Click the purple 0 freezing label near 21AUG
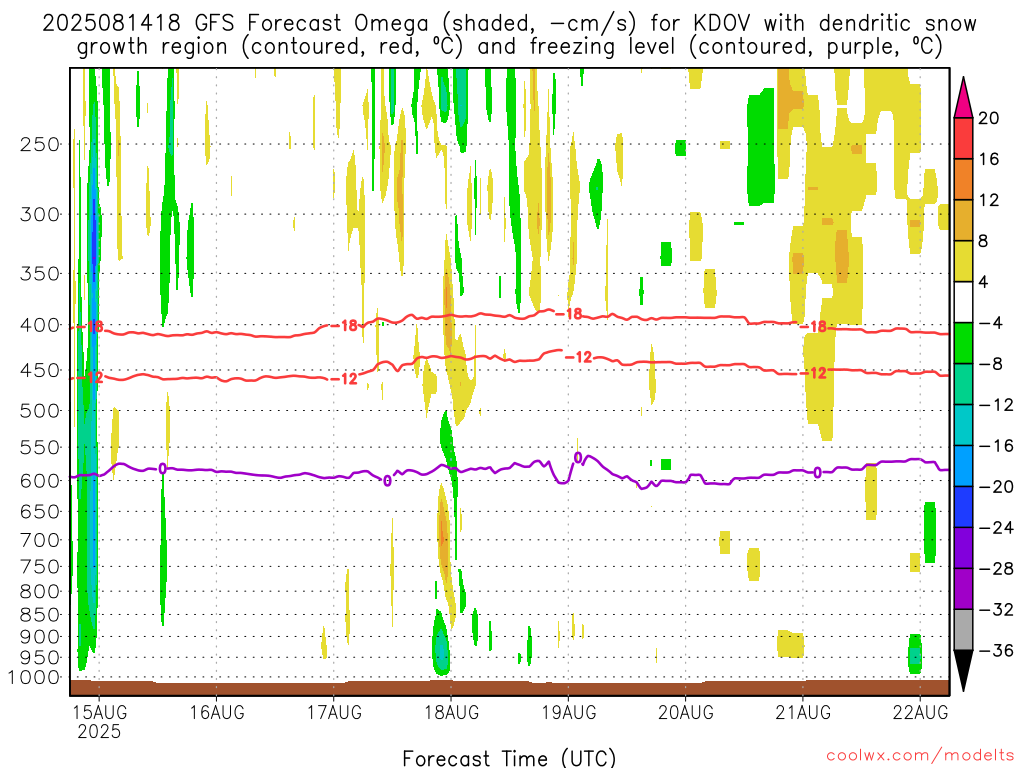 point(817,472)
